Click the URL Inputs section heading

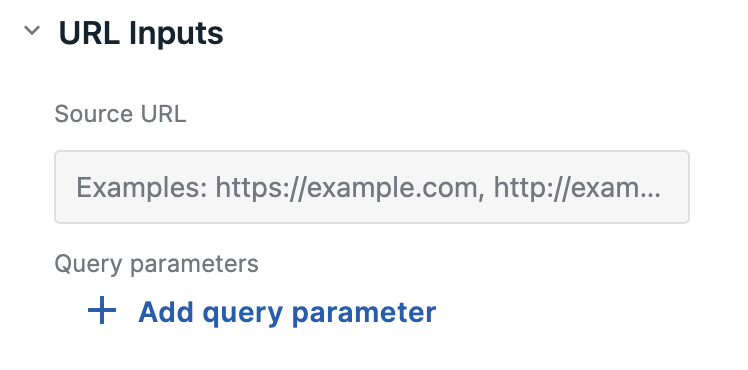141,33
